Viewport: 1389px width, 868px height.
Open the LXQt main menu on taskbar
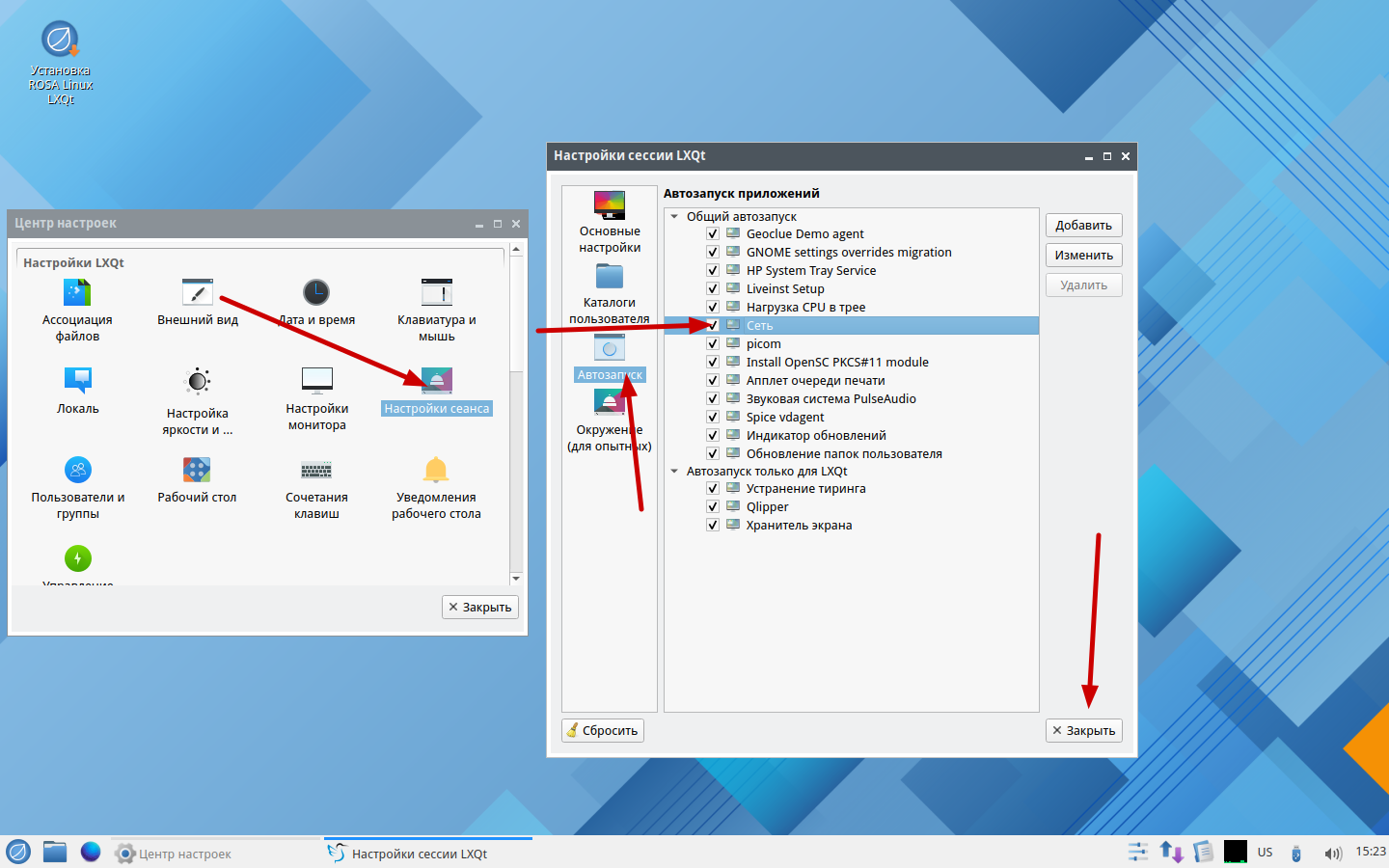[18, 853]
